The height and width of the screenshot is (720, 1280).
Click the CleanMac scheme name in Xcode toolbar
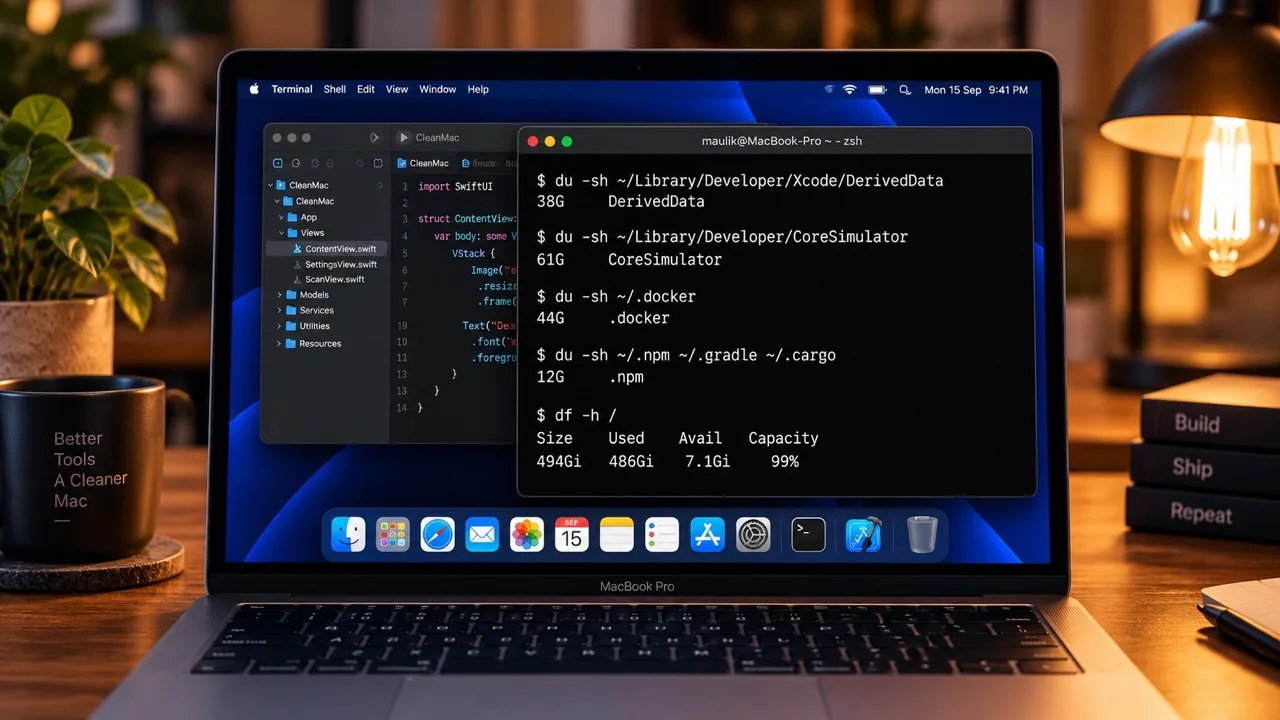click(x=437, y=138)
